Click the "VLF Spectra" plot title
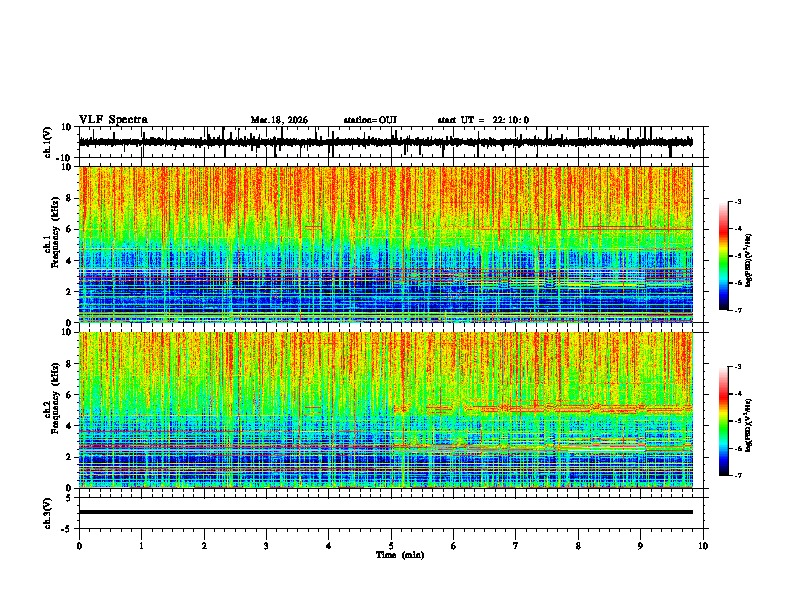 [113, 120]
